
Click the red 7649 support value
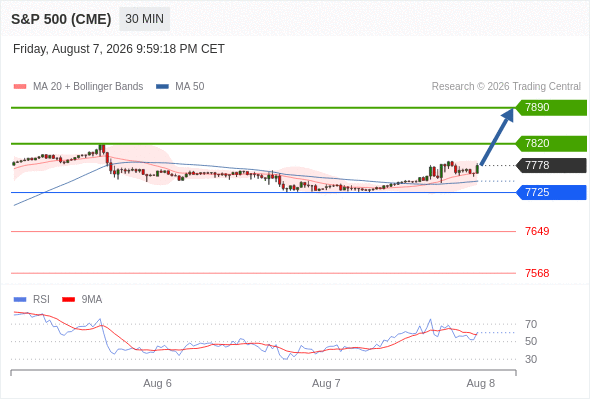(537, 231)
